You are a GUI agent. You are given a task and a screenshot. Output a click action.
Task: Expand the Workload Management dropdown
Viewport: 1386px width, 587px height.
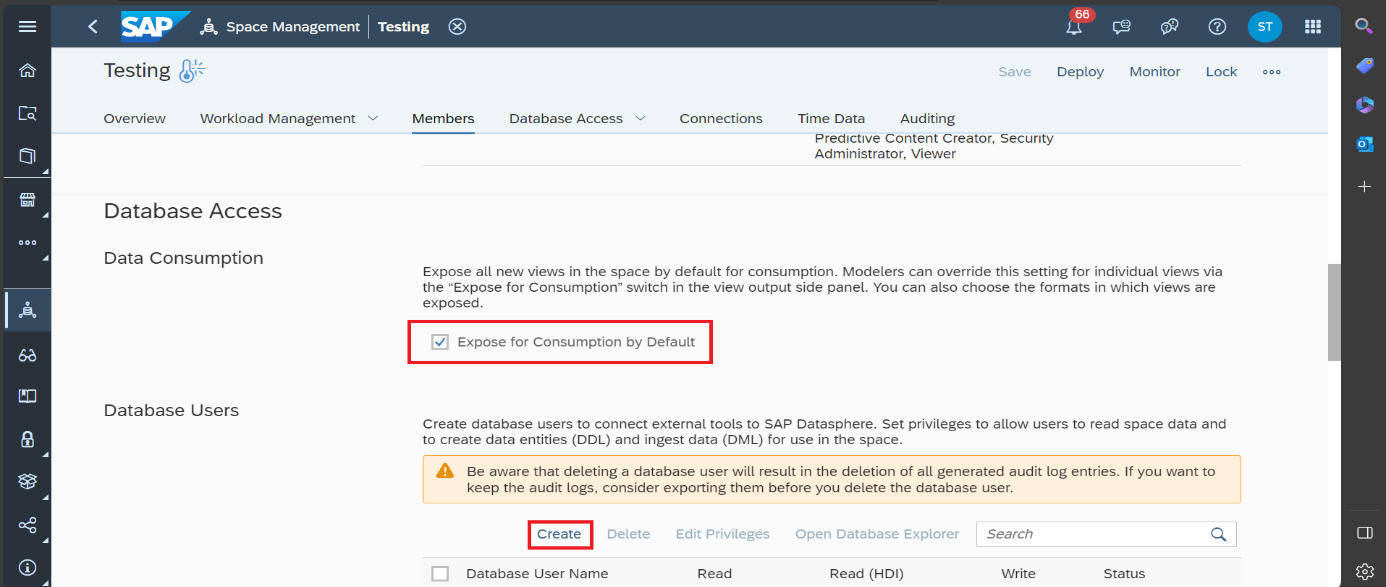click(373, 118)
